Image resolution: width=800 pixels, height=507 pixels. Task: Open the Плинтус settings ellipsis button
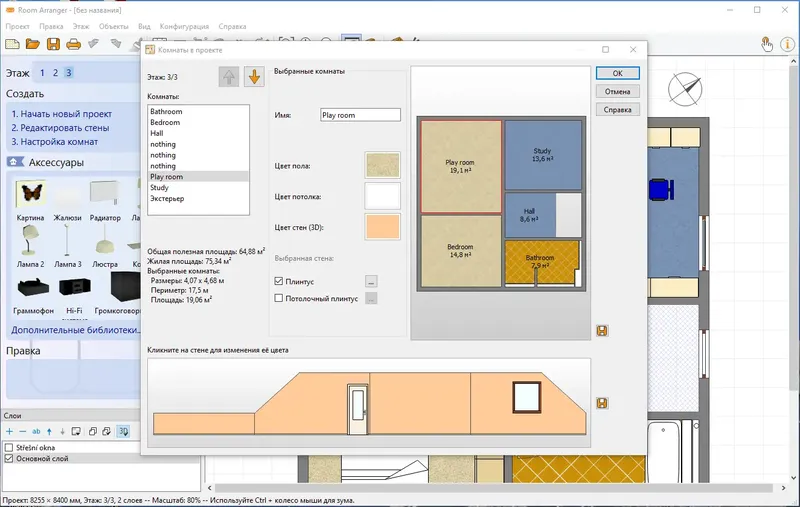(371, 281)
